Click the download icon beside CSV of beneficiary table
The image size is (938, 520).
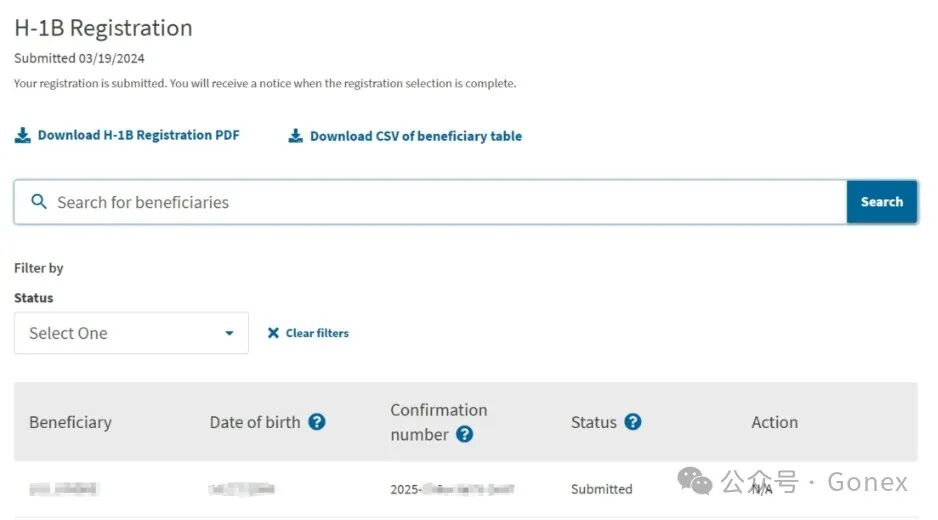(295, 136)
